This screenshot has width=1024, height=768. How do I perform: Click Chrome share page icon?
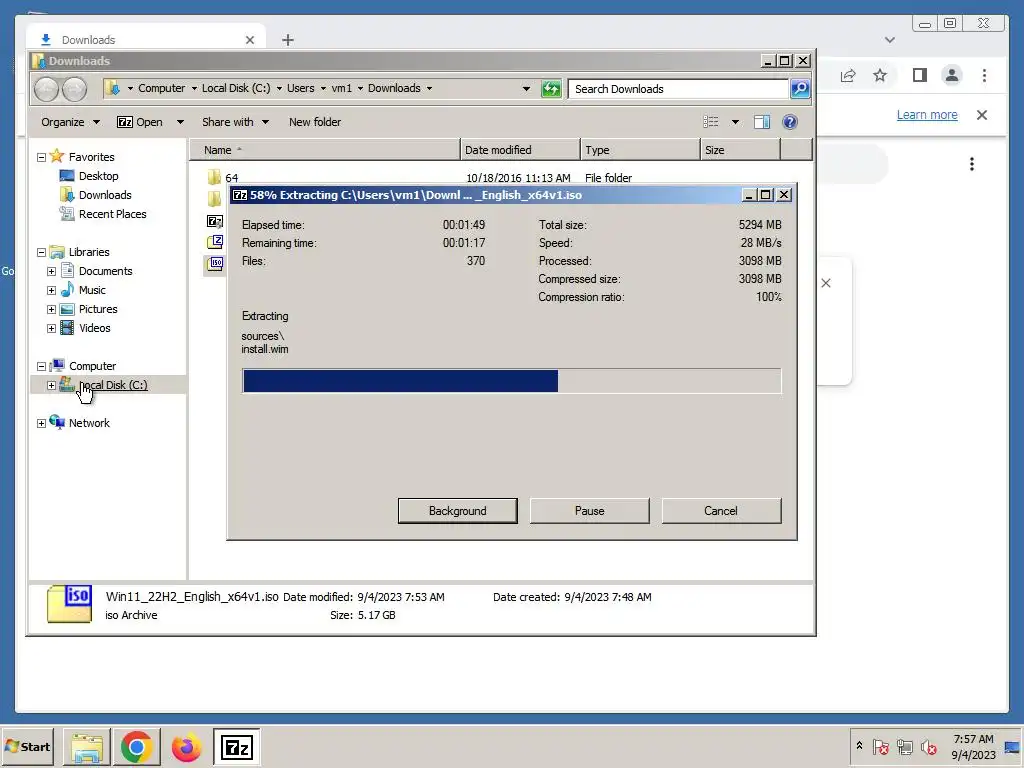click(x=848, y=75)
